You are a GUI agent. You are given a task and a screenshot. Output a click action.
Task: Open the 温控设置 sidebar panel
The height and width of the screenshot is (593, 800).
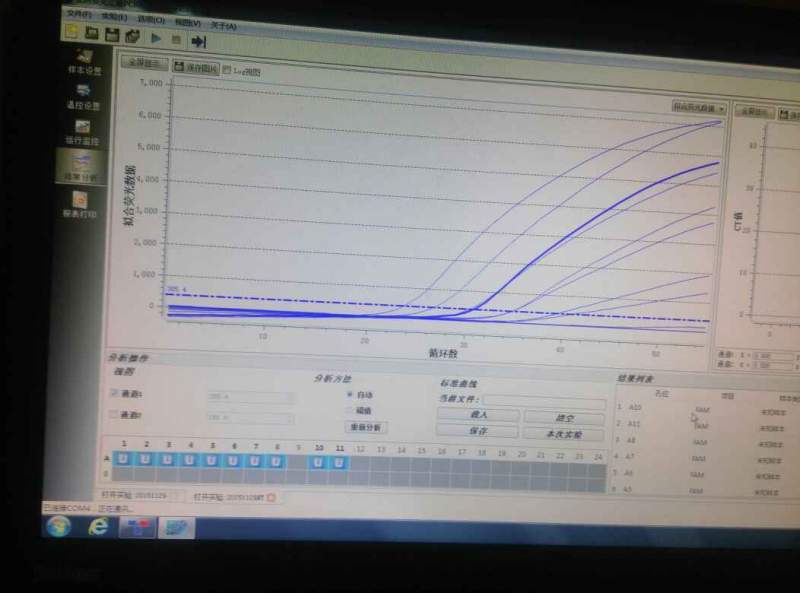point(83,97)
